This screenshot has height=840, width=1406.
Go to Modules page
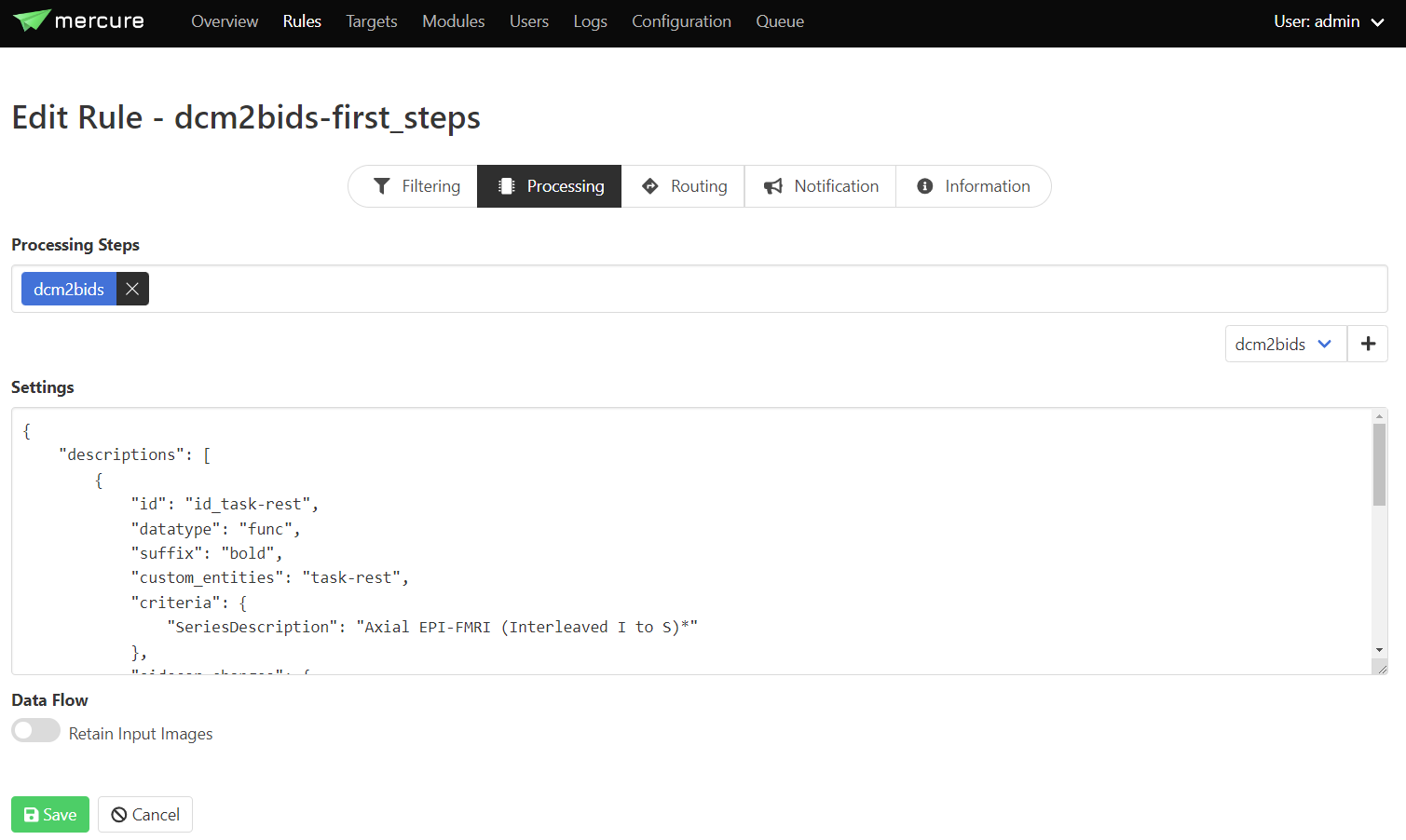click(x=453, y=21)
